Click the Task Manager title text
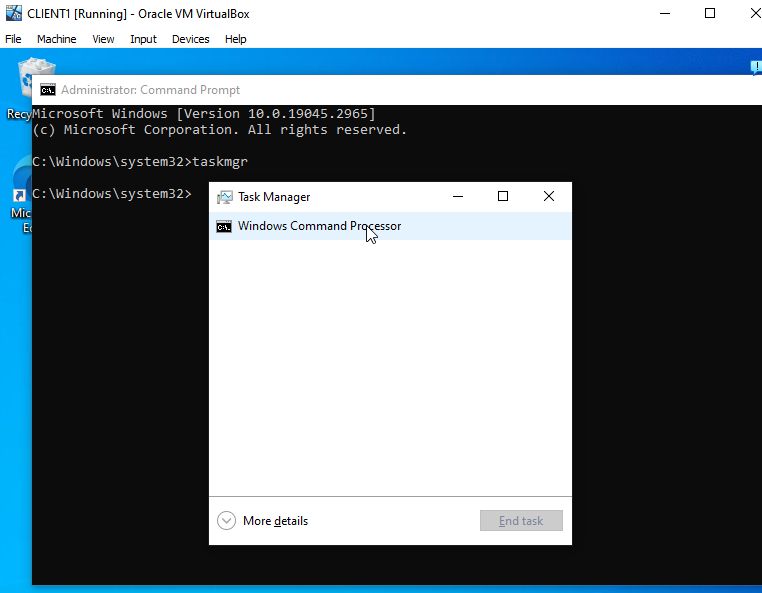This screenshot has height=593, width=762. coord(274,197)
